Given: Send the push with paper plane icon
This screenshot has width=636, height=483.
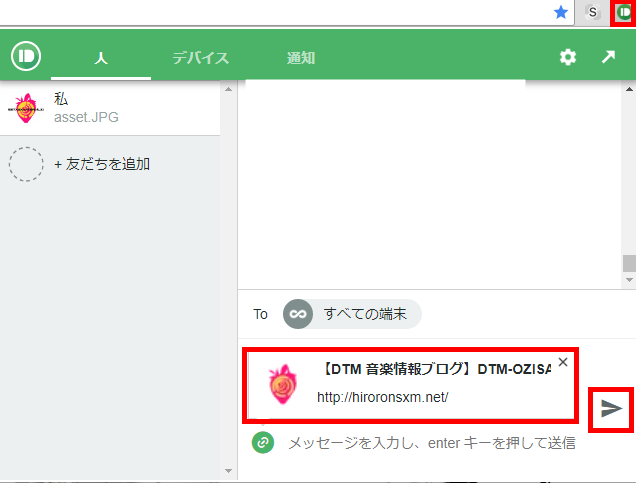Looking at the screenshot, I should click(611, 408).
